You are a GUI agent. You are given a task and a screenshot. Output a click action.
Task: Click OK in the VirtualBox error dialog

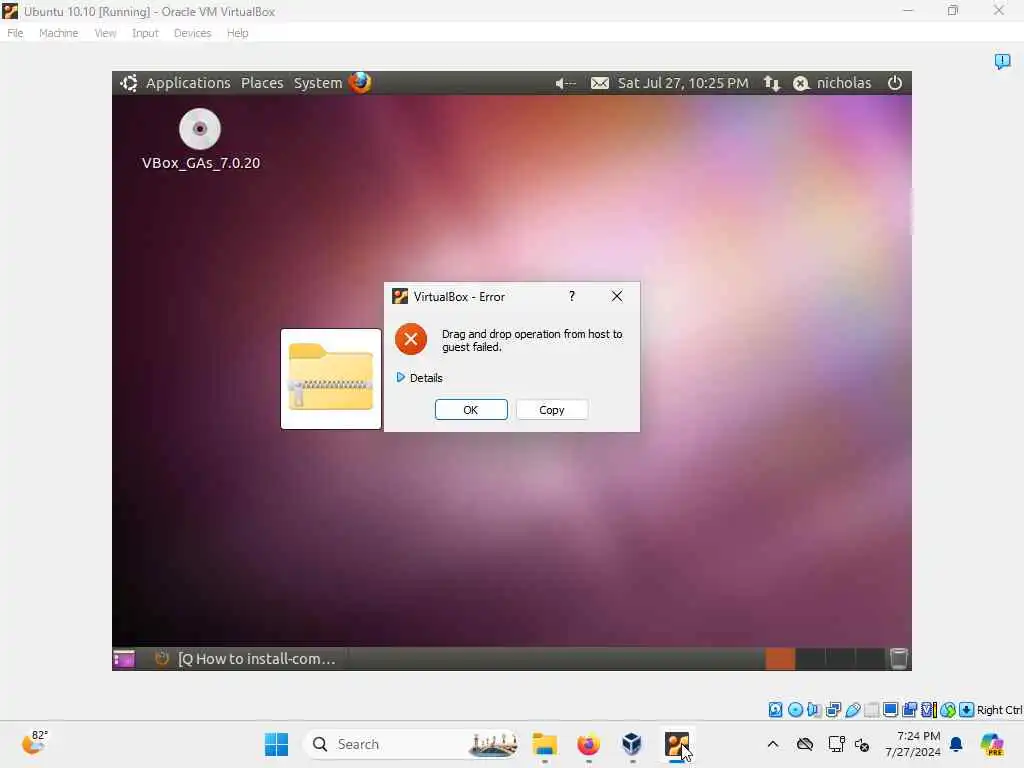click(471, 409)
